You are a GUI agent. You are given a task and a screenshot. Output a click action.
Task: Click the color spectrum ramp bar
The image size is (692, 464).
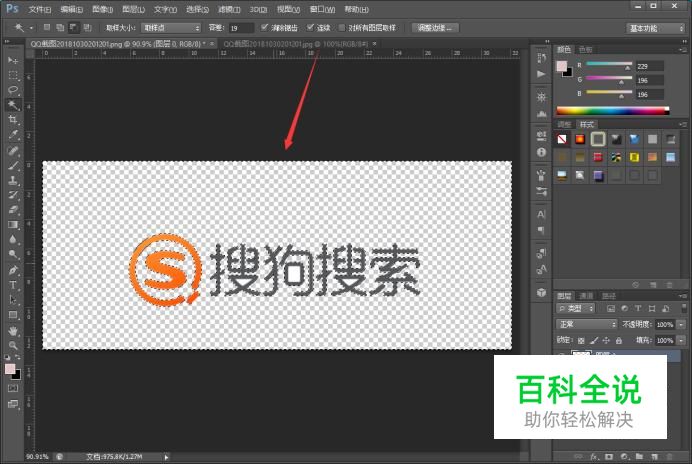coord(613,110)
